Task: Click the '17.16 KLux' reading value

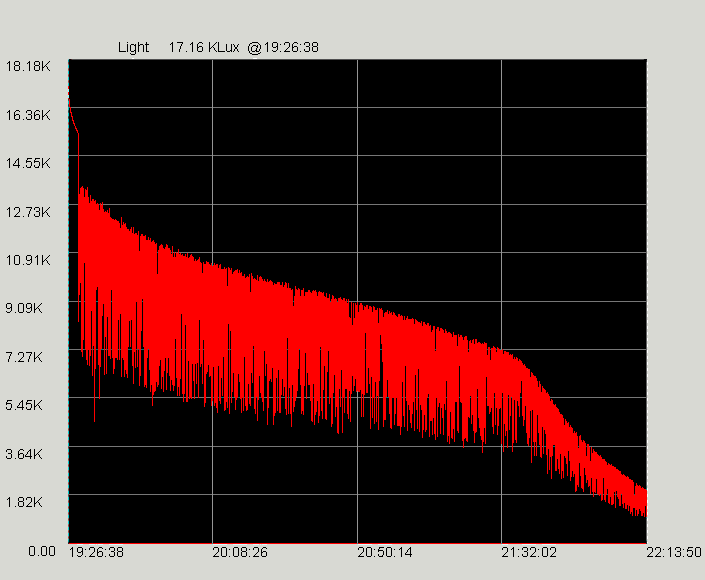Action: pyautogui.click(x=204, y=47)
